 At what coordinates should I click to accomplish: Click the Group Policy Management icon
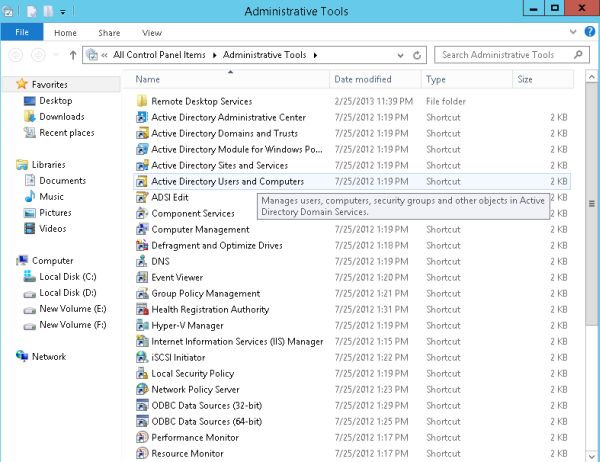(x=142, y=294)
